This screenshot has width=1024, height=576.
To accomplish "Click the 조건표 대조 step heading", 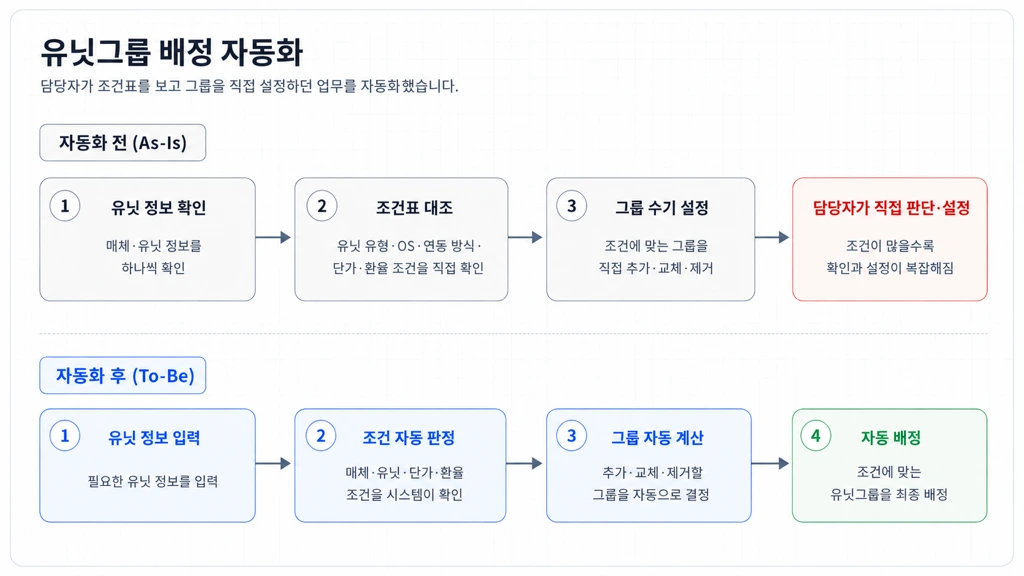I will pos(414,208).
